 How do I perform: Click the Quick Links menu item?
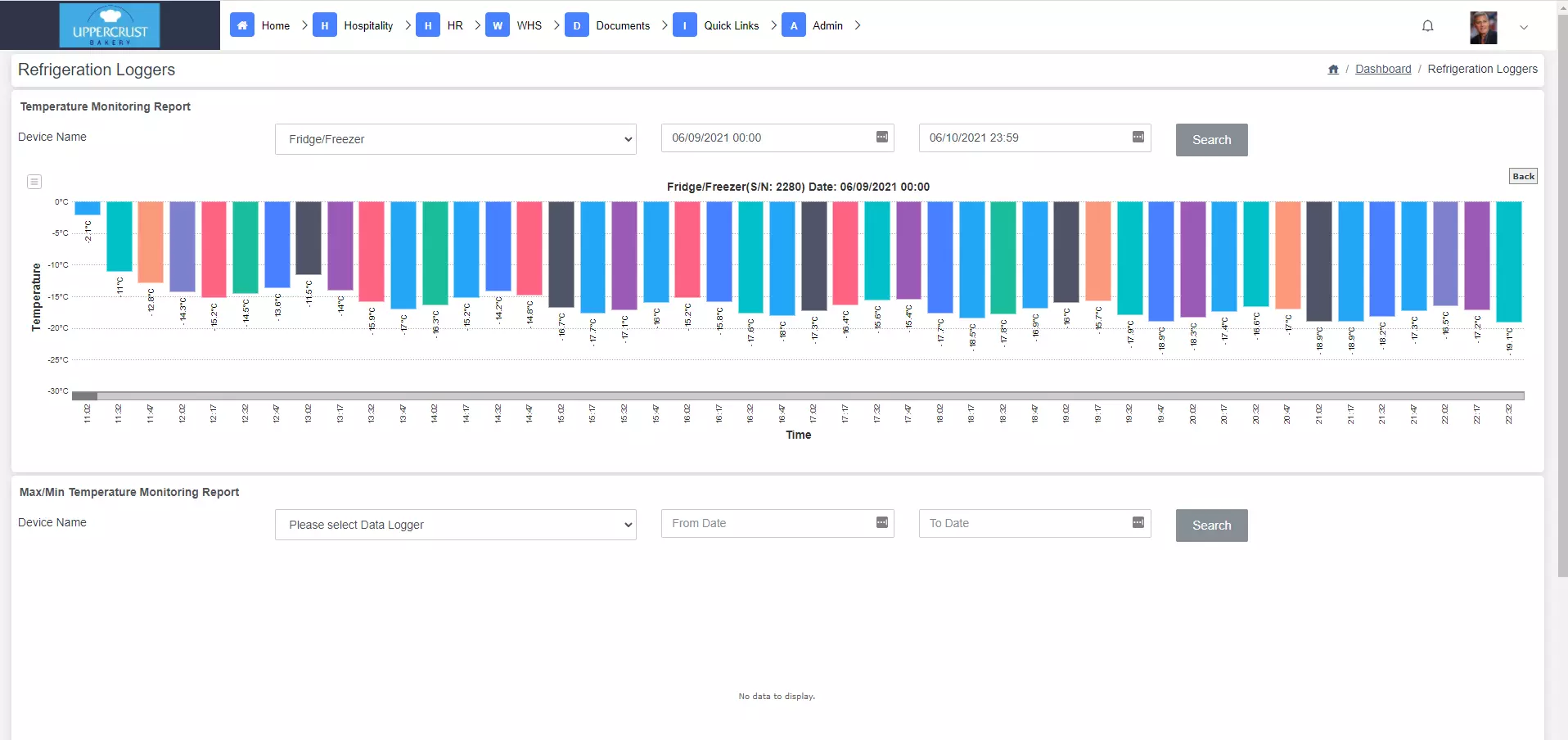coord(732,25)
